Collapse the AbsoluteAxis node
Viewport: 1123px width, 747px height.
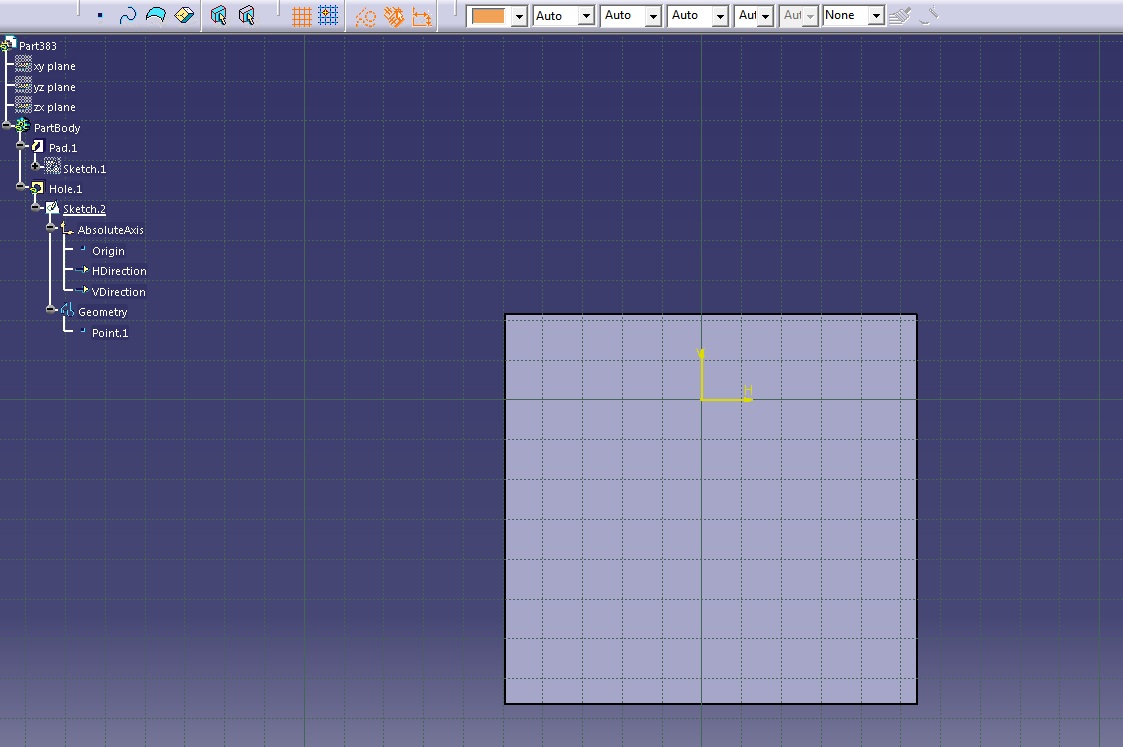pos(50,227)
